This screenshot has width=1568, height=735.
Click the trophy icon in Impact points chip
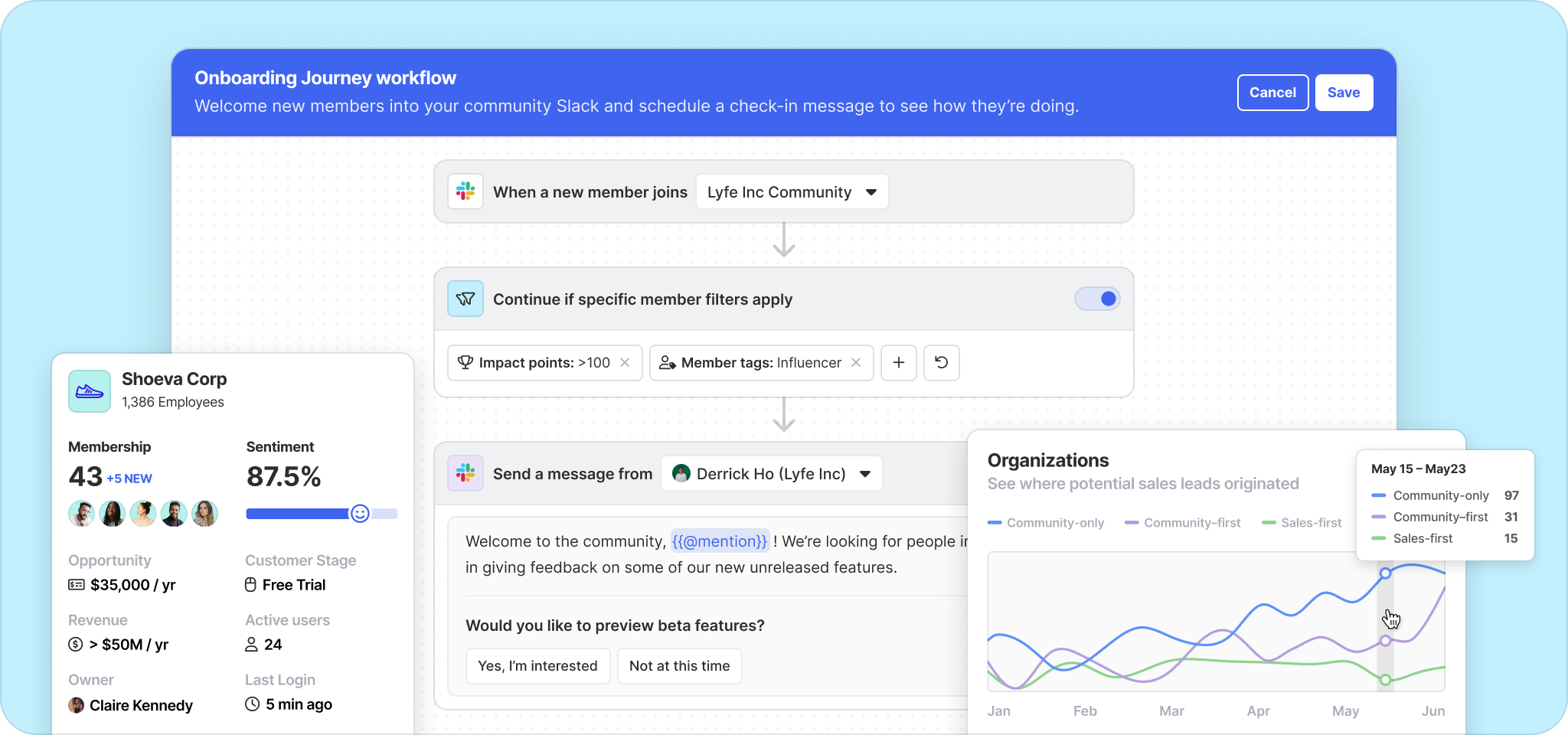pyautogui.click(x=465, y=363)
